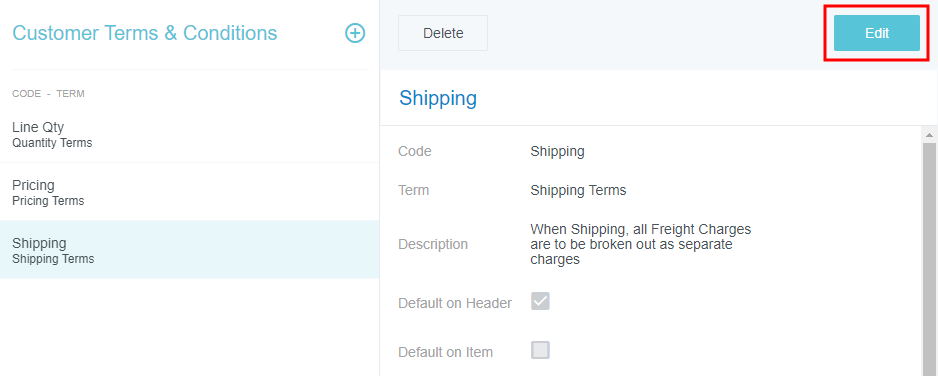The height and width of the screenshot is (376, 938).
Task: Click the Default on Item label
Action: point(446,352)
